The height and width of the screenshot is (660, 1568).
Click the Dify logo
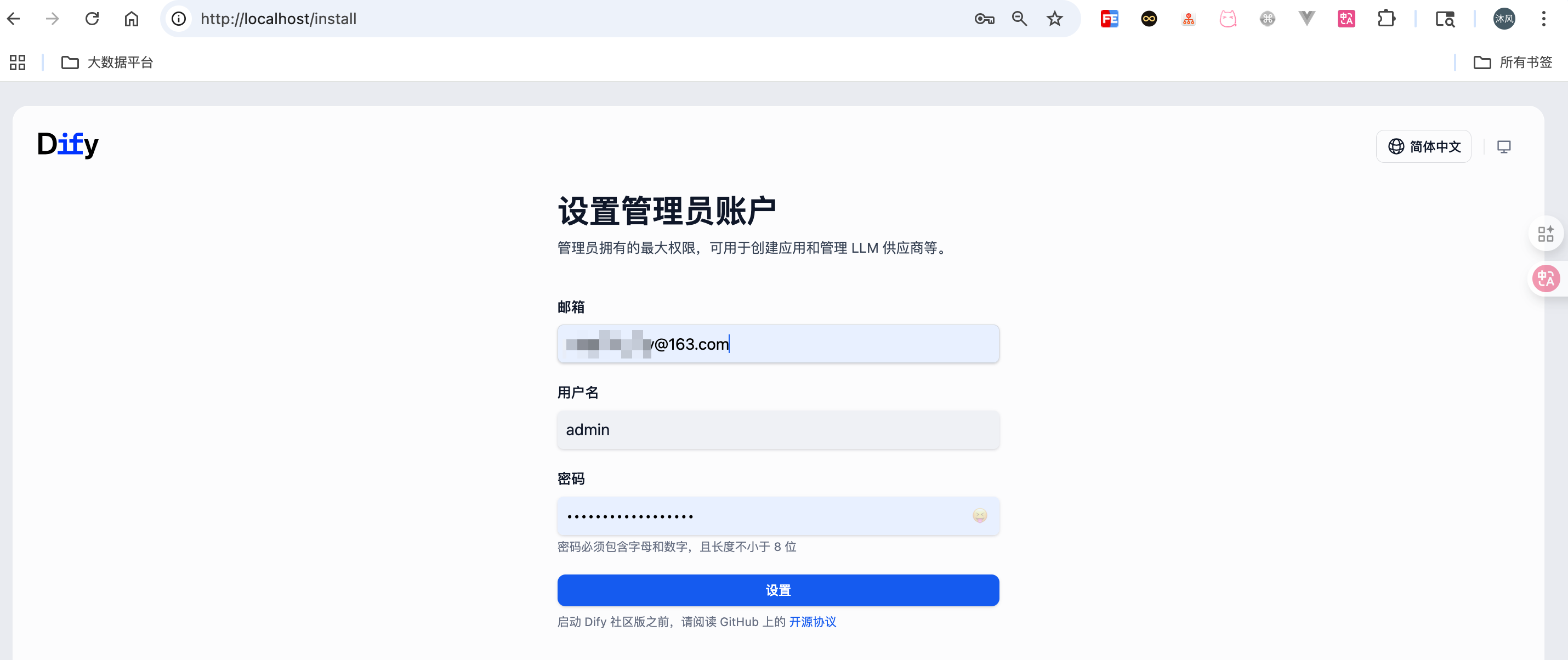[x=67, y=145]
